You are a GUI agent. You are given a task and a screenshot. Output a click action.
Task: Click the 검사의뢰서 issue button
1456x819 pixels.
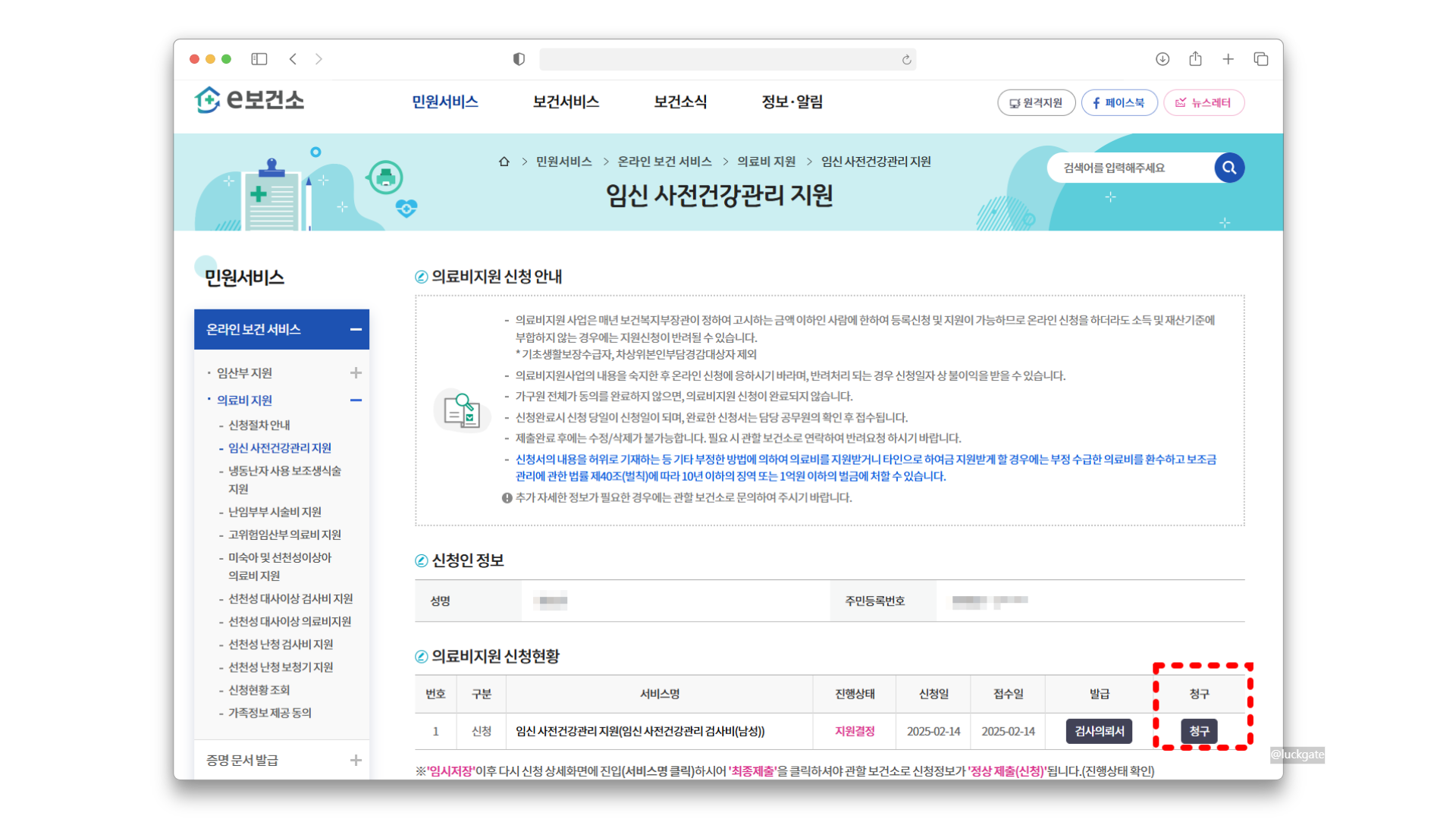click(x=1099, y=731)
